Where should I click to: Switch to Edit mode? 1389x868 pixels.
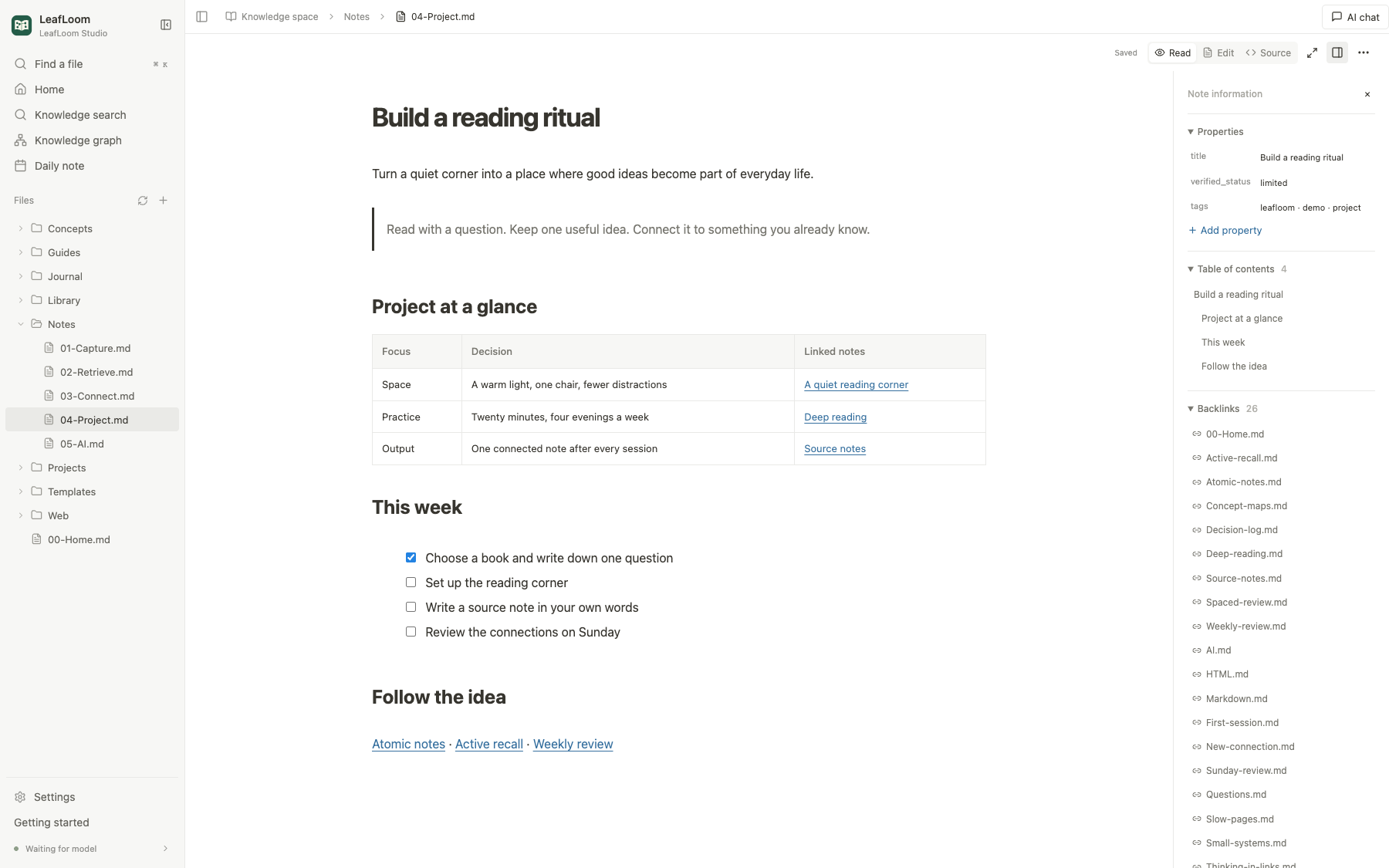1218,53
